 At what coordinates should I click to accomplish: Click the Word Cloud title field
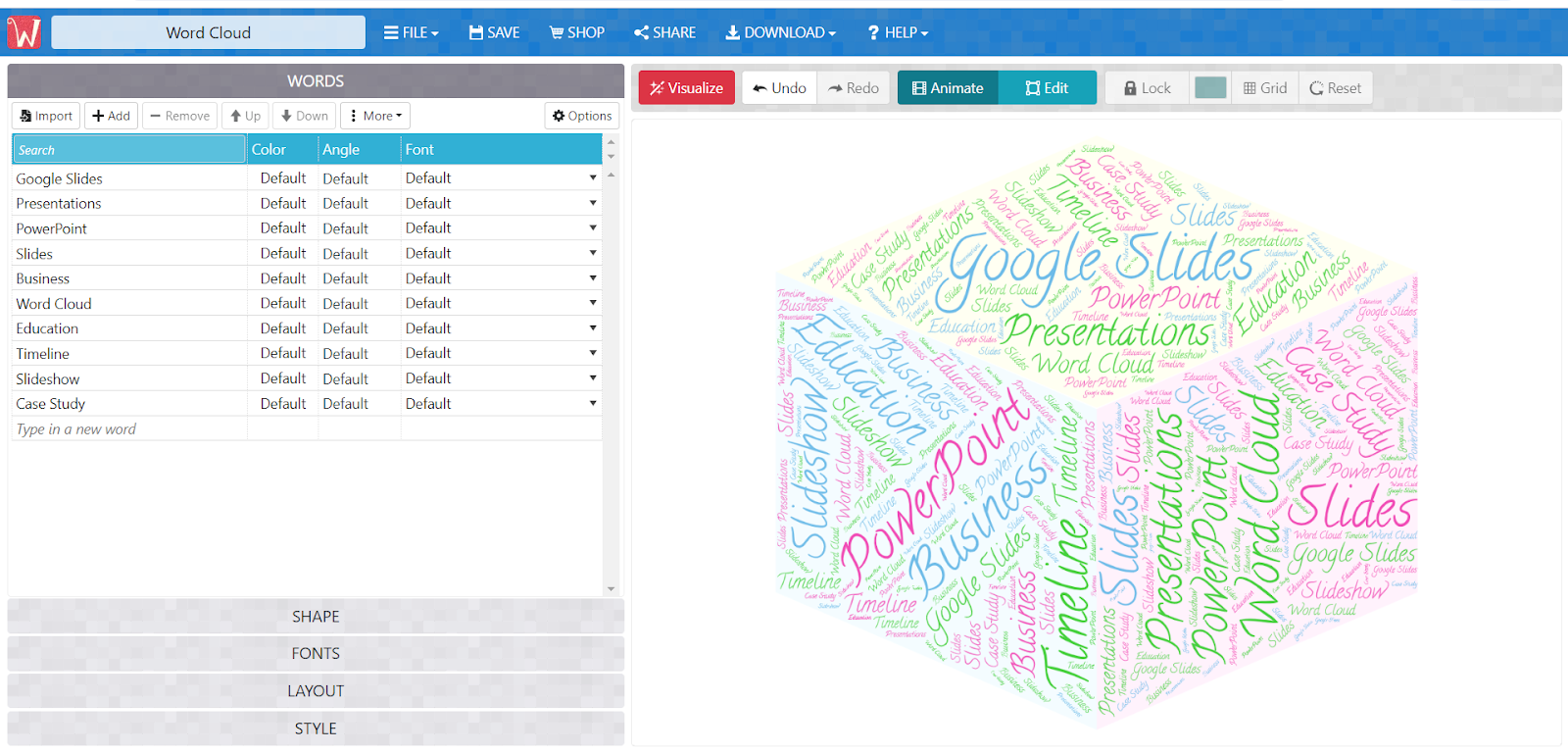(x=208, y=32)
